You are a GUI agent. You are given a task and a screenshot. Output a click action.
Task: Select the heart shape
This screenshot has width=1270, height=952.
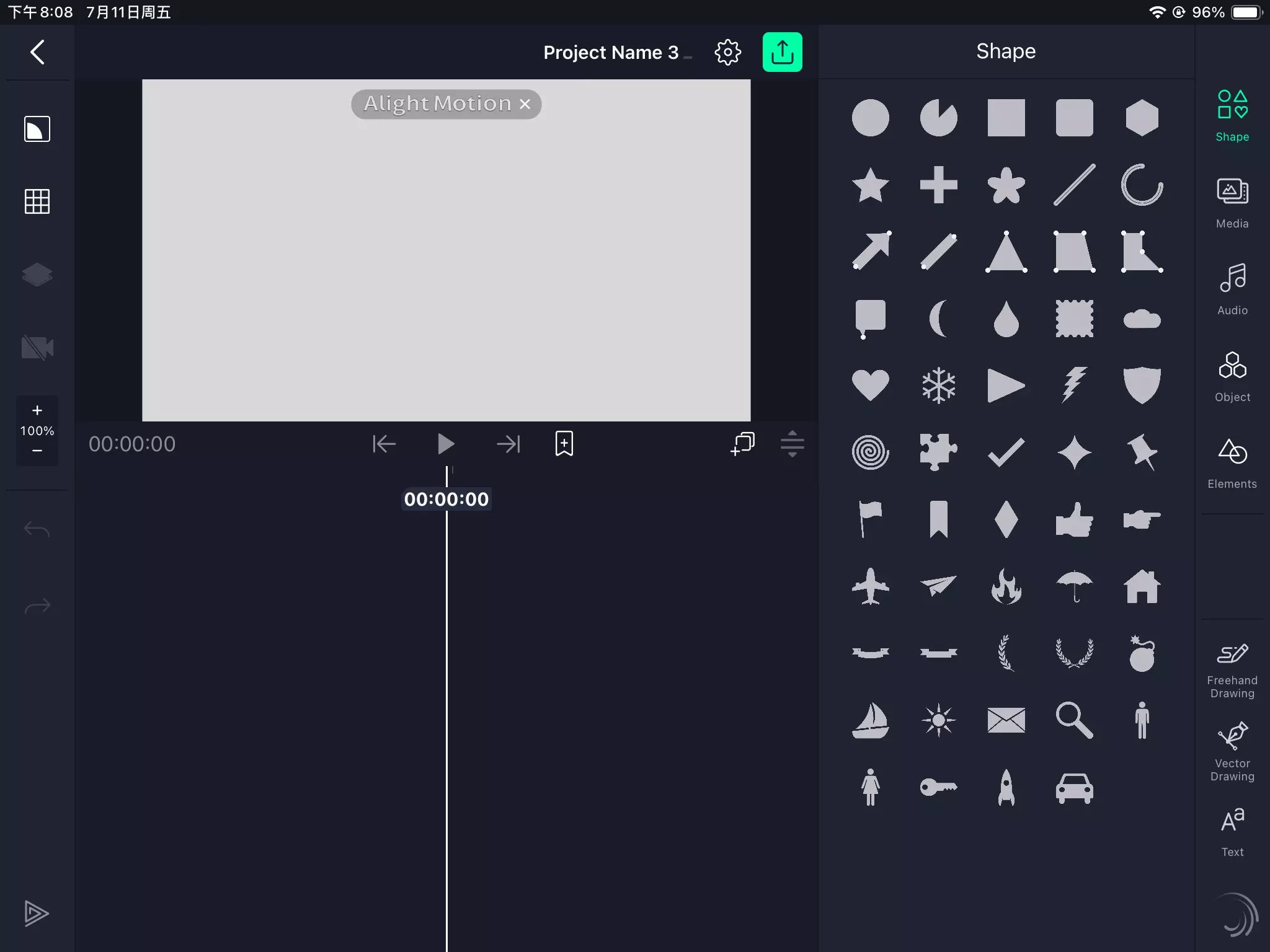tap(870, 385)
